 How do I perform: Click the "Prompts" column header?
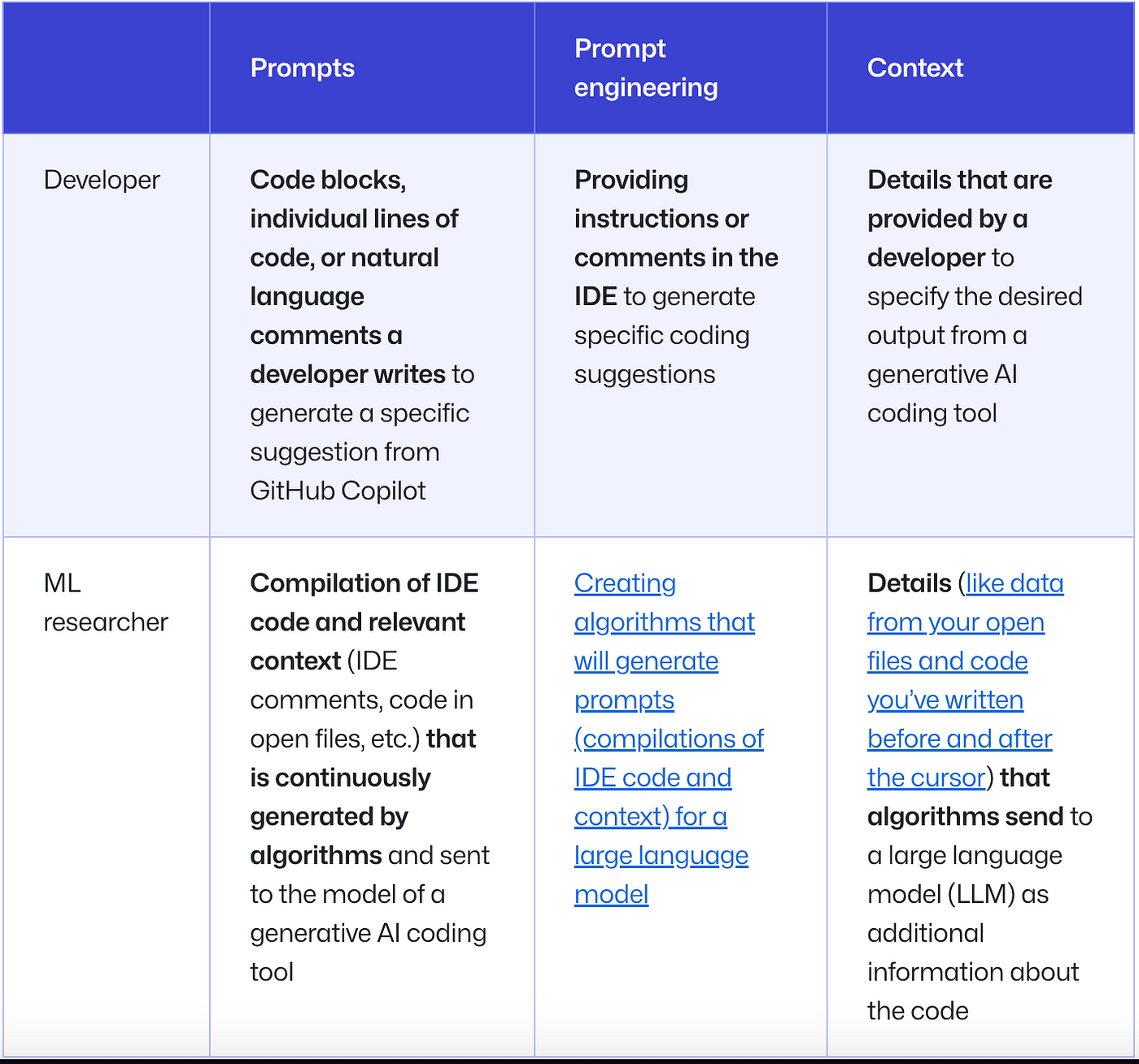tap(302, 68)
